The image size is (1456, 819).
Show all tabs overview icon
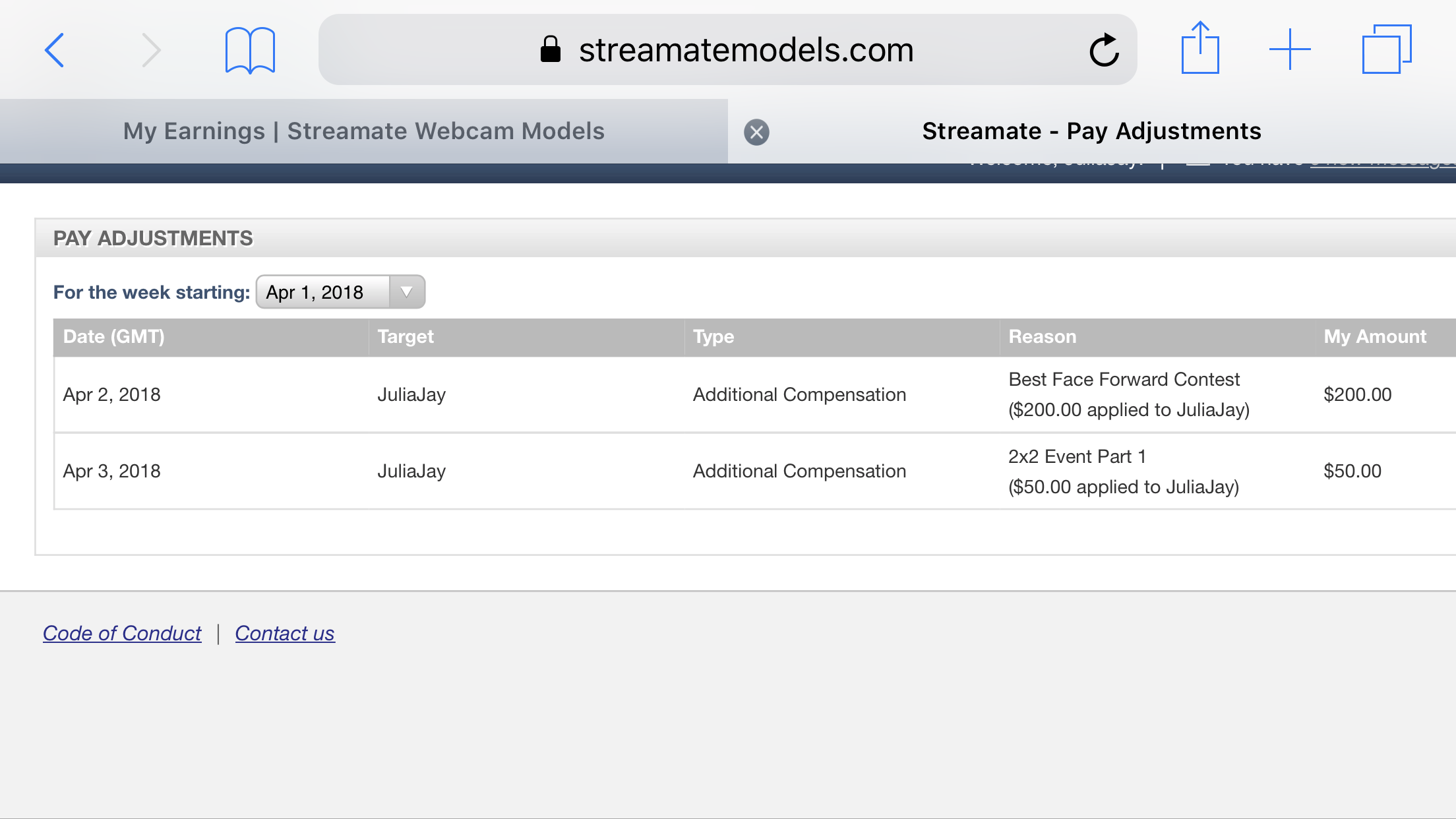coord(1387,49)
